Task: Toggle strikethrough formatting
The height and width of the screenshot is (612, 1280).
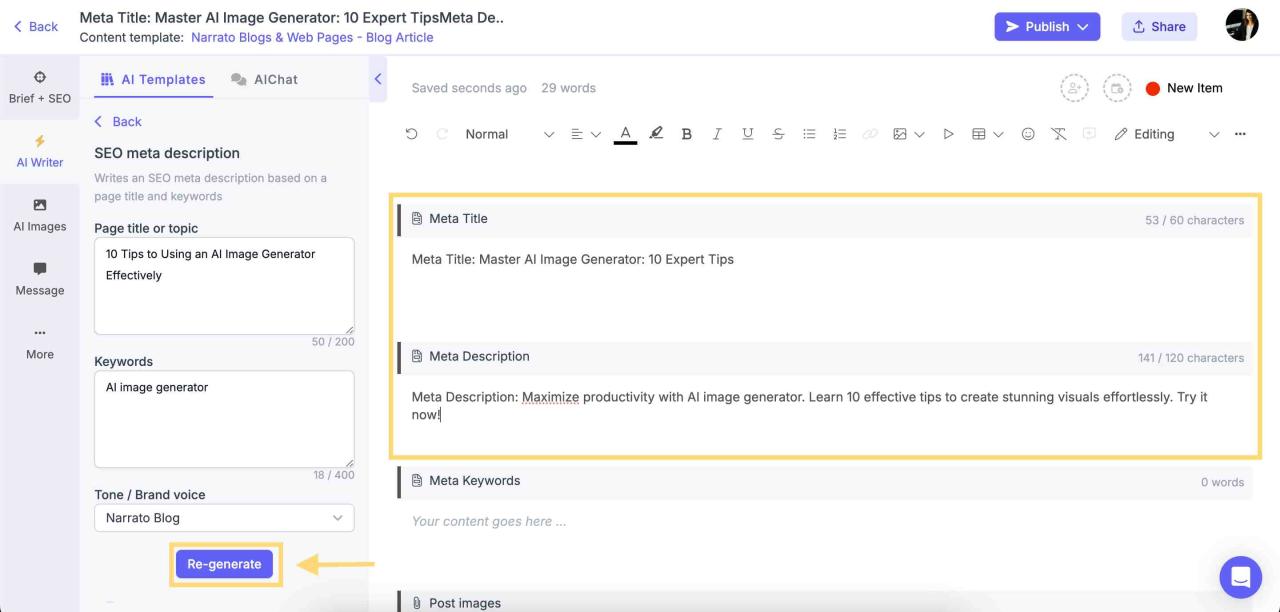Action: pos(778,133)
